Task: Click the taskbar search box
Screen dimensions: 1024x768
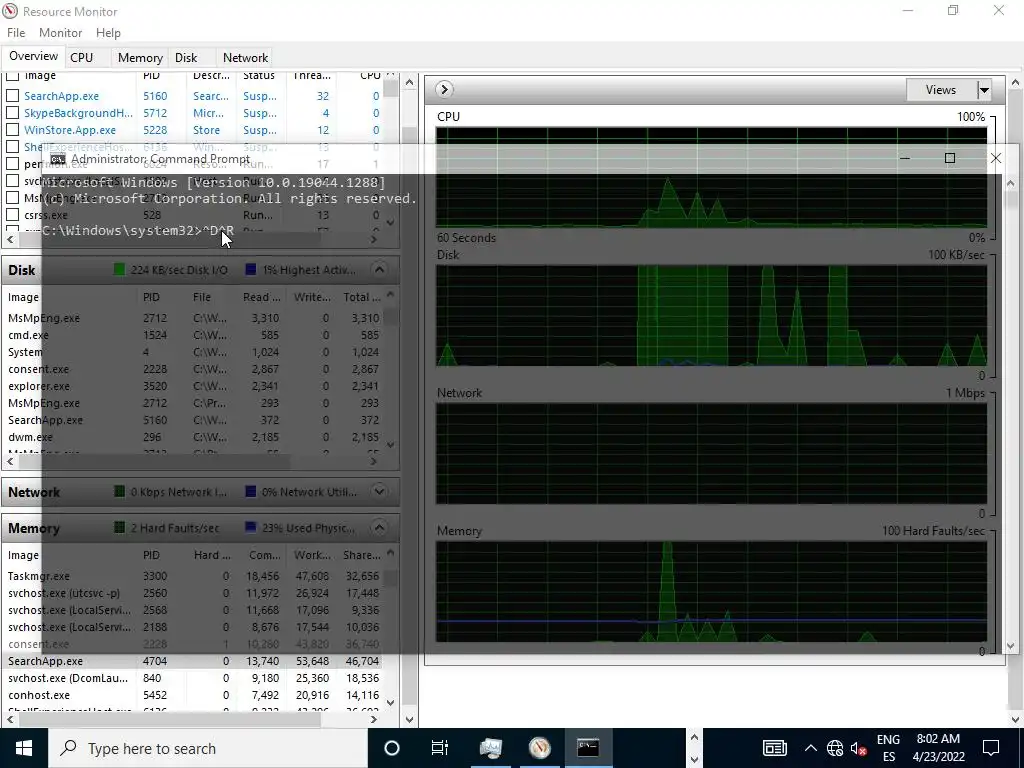Action: [x=208, y=748]
